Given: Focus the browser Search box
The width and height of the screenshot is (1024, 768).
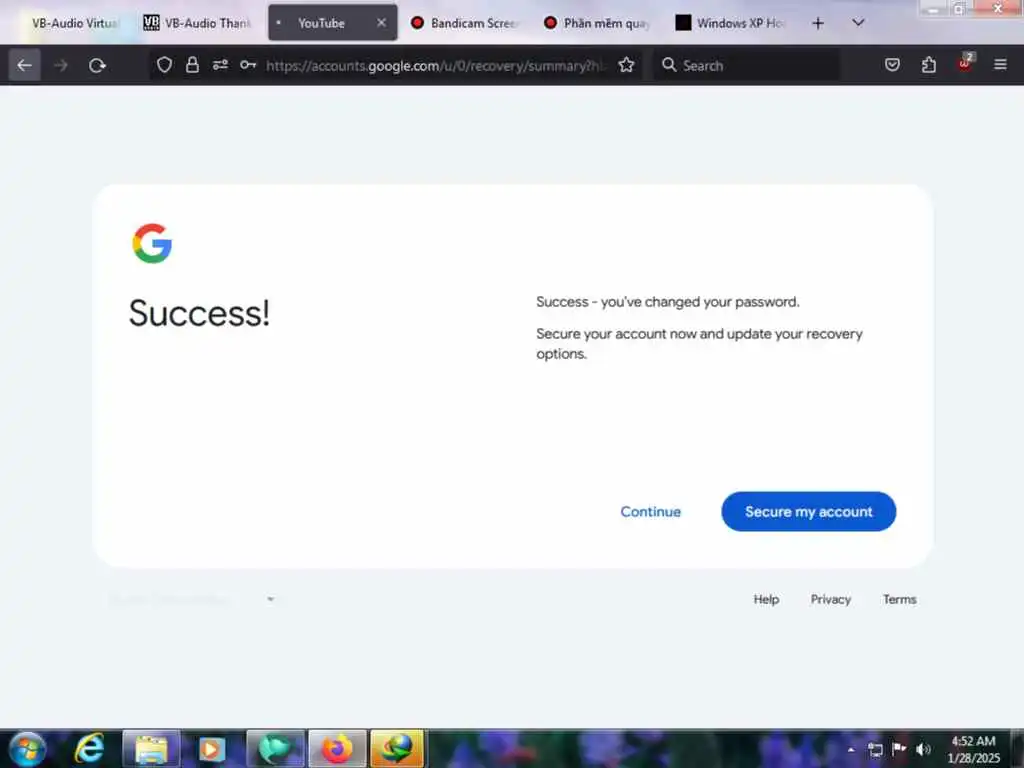Looking at the screenshot, I should 747,65.
